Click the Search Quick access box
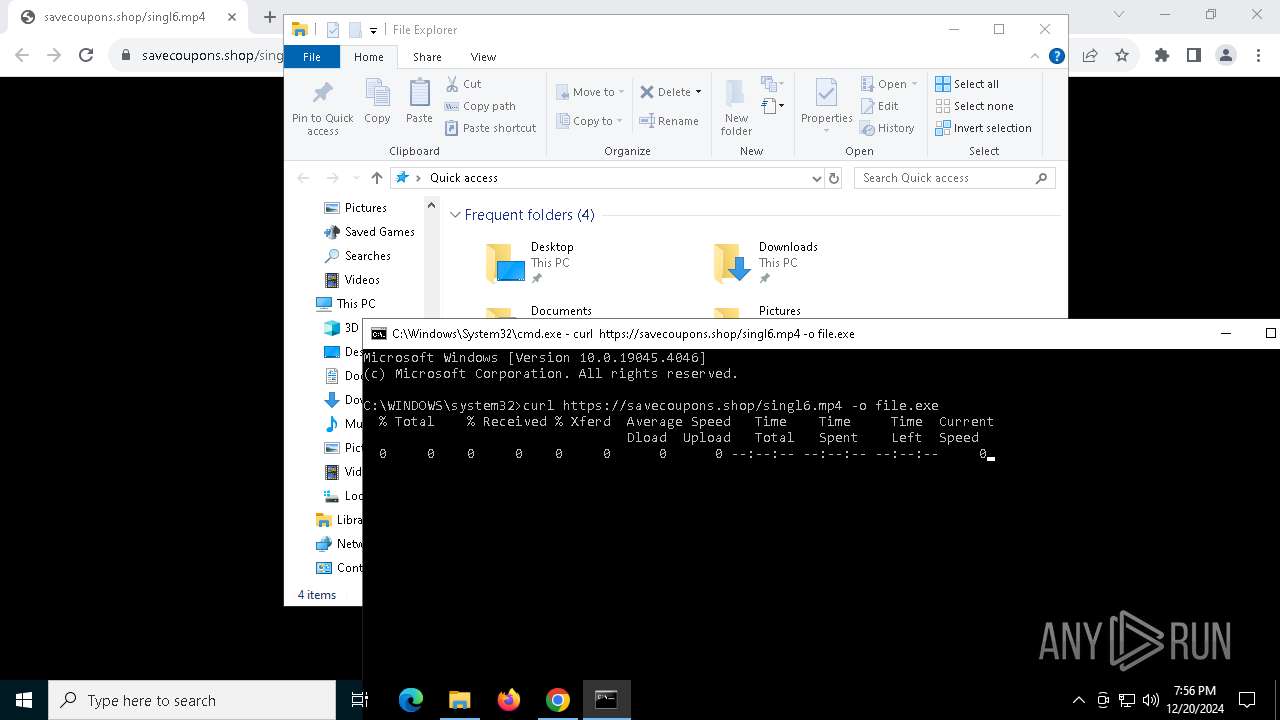1280x720 pixels. pos(955,178)
